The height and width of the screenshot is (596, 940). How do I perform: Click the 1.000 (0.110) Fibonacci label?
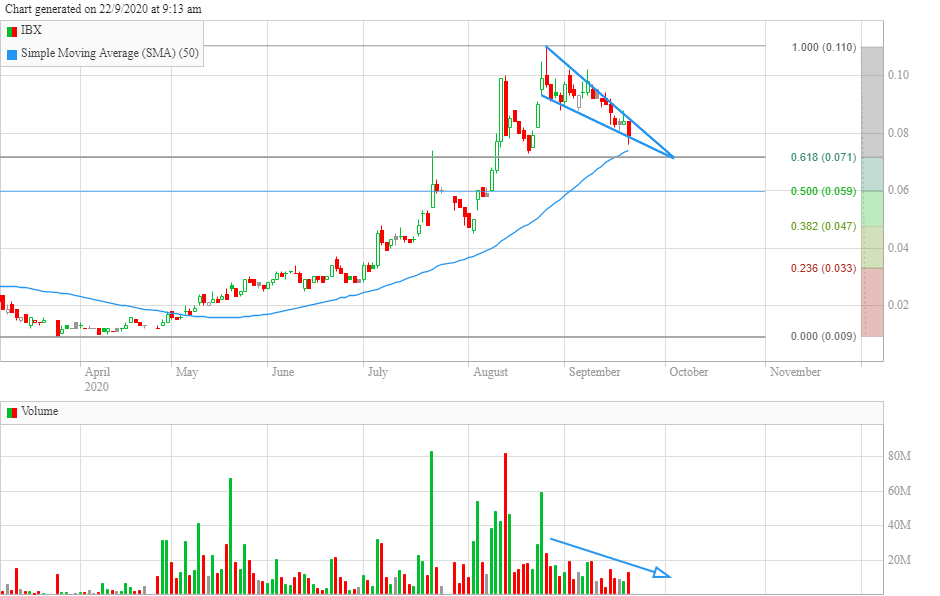[824, 47]
